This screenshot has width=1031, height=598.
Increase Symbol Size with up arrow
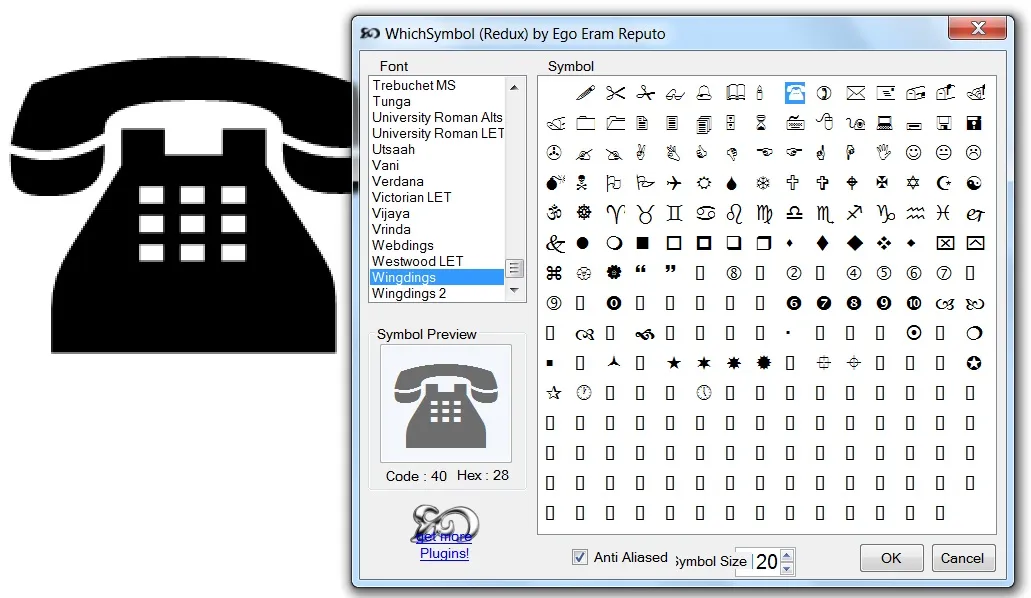coord(787,556)
